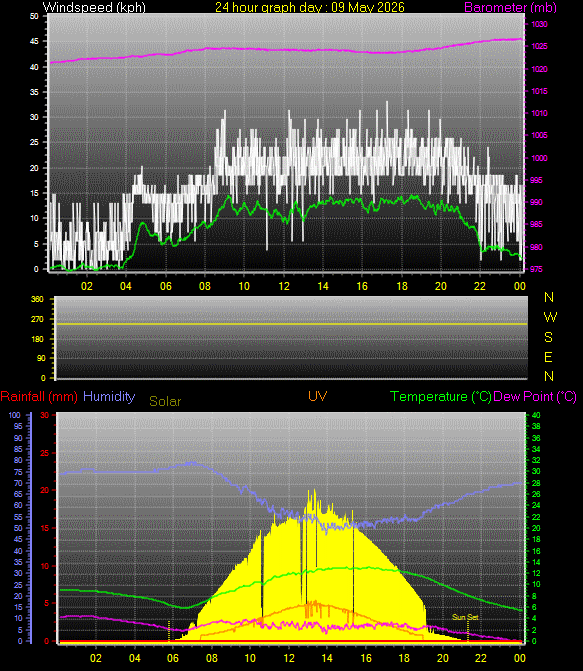The height and width of the screenshot is (671, 583).
Task: Click the UV legend label
Action: pos(317,396)
